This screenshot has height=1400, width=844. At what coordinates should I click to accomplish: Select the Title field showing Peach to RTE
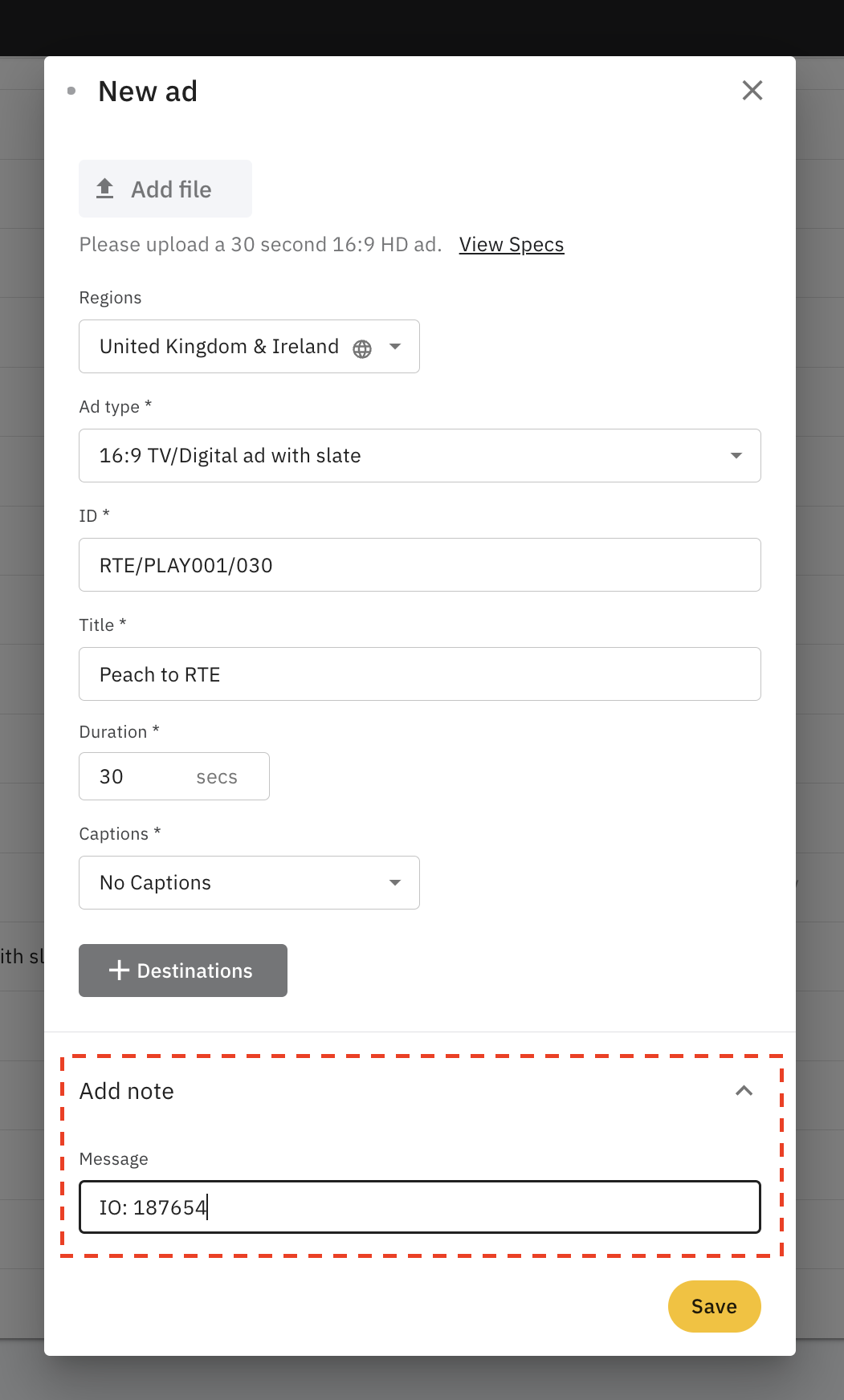419,674
